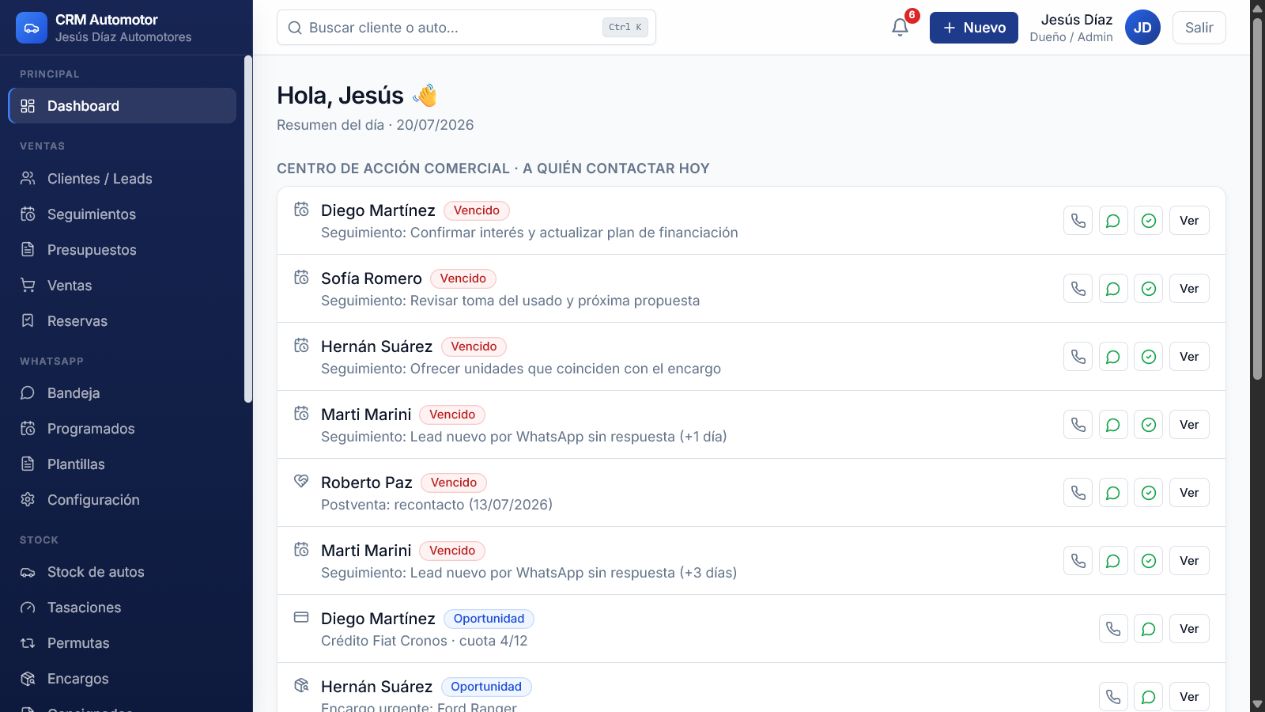The width and height of the screenshot is (1265, 712).
Task: Mark Hernán Suárez Vencido follow-up as done
Action: coord(1149,357)
